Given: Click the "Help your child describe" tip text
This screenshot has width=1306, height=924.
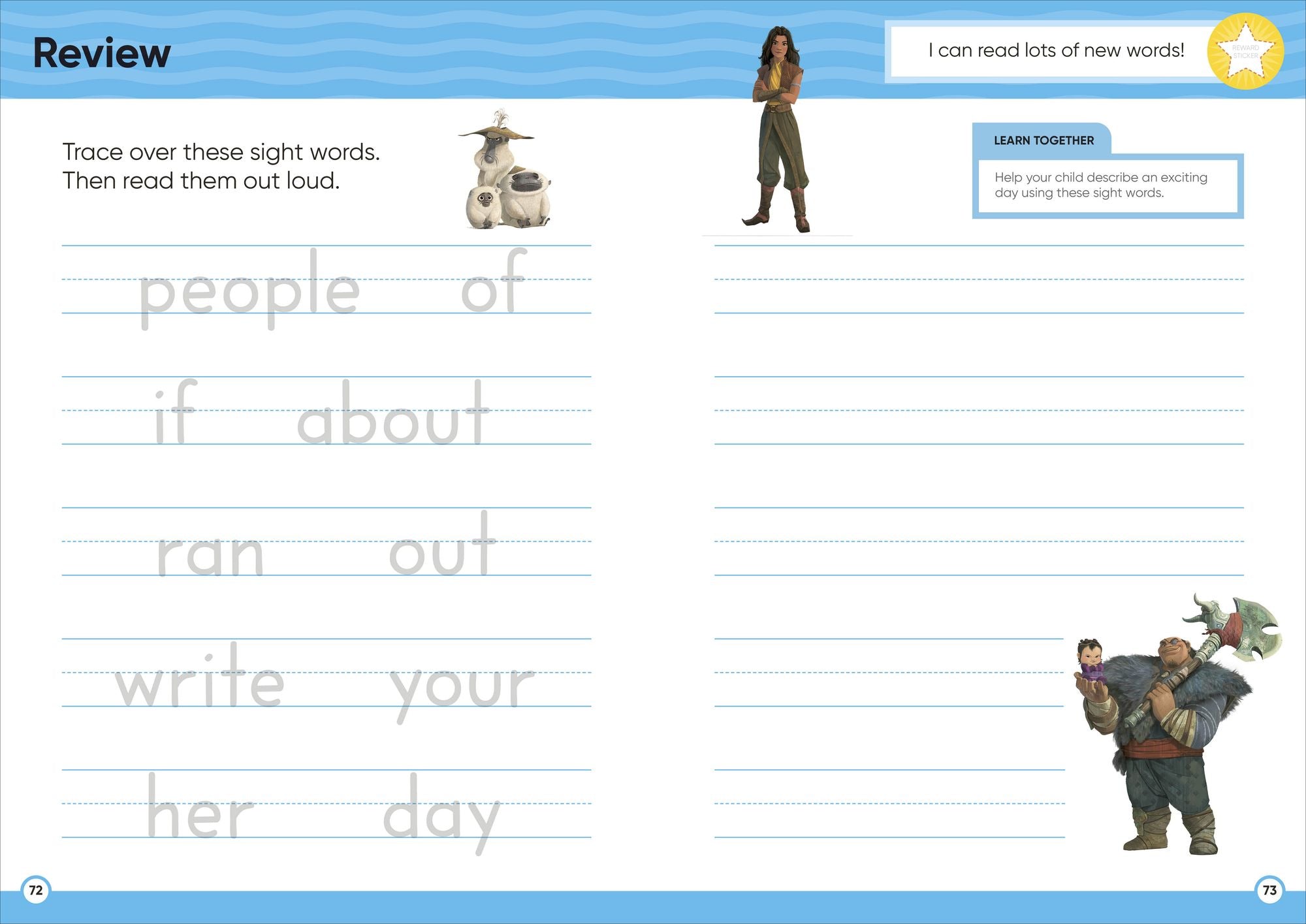Looking at the screenshot, I should point(1100,185).
